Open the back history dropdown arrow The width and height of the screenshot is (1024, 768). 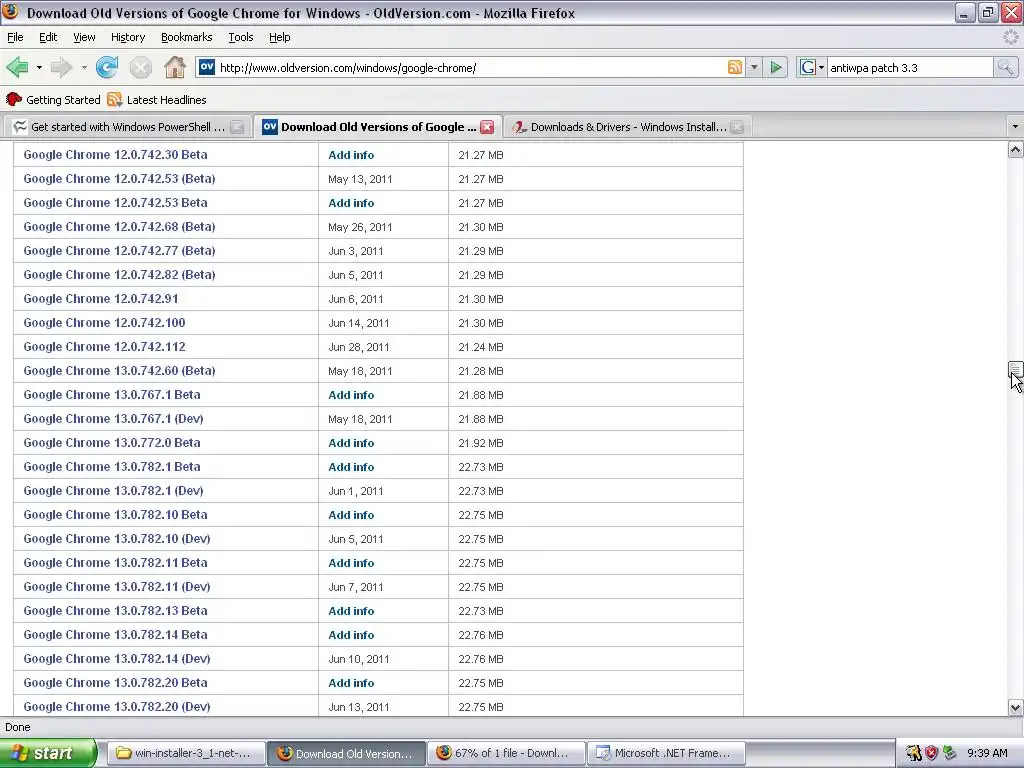(39, 67)
